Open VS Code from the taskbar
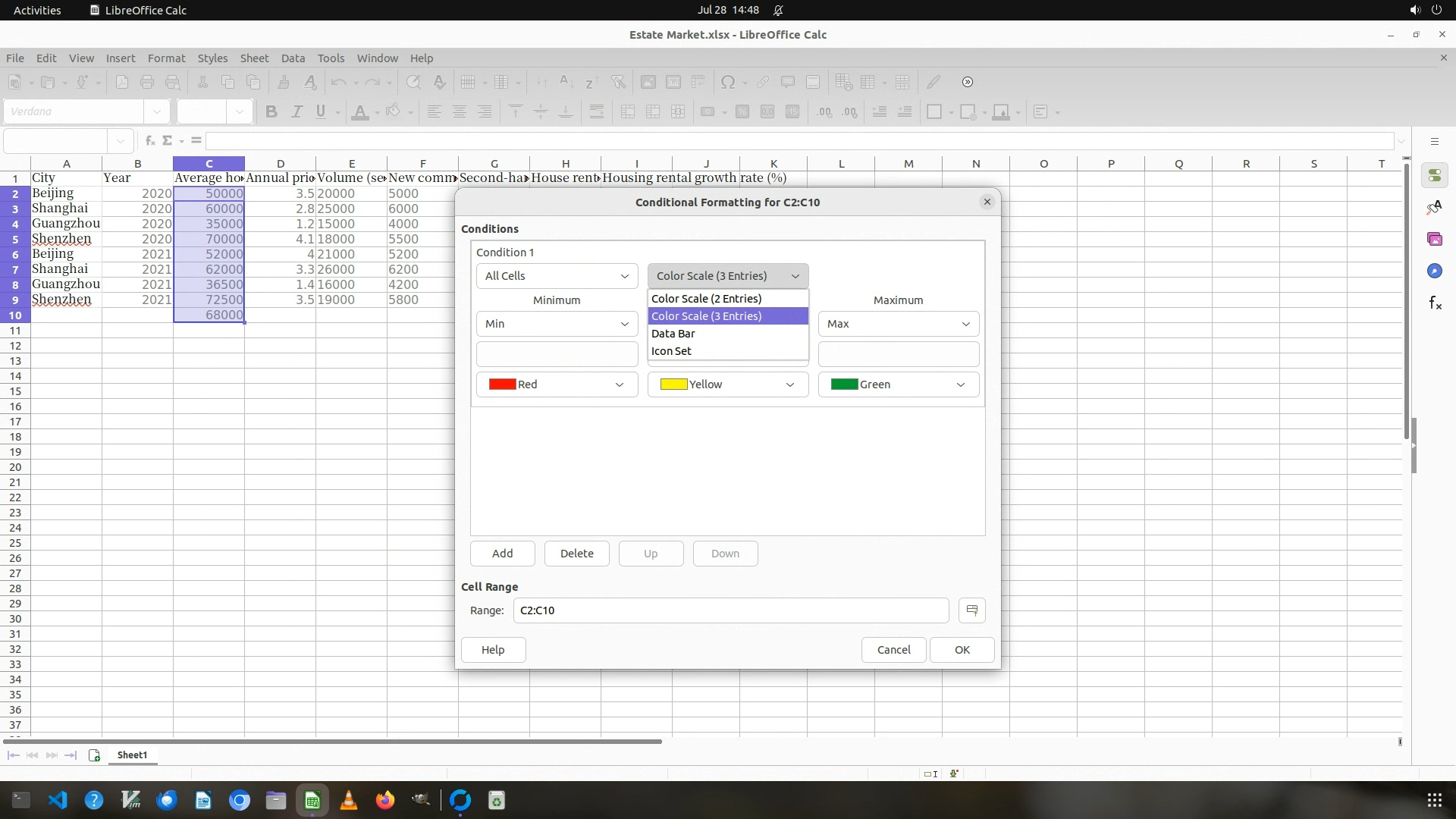Image resolution: width=1456 pixels, height=819 pixels. (58, 800)
